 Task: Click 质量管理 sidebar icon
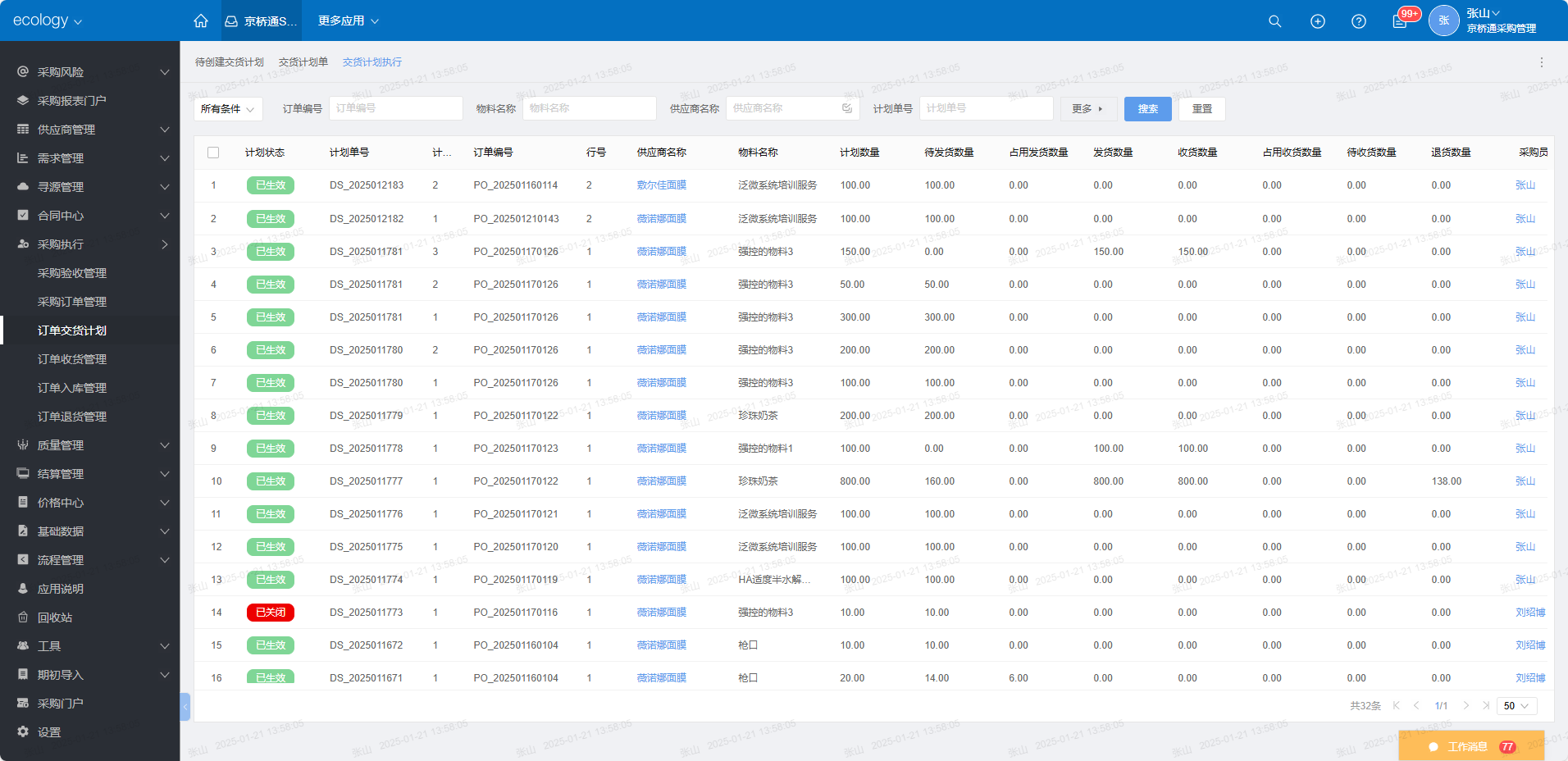click(23, 445)
